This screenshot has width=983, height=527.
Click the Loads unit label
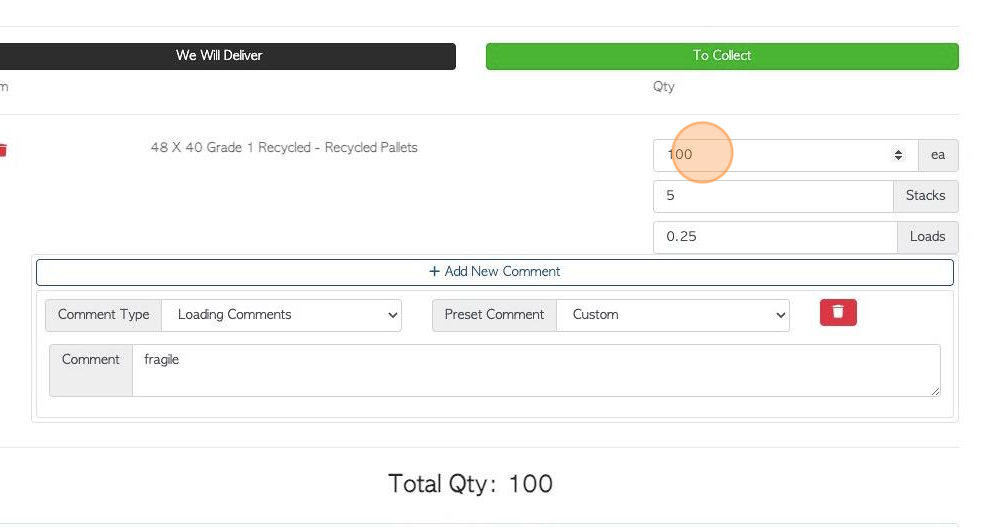(927, 237)
